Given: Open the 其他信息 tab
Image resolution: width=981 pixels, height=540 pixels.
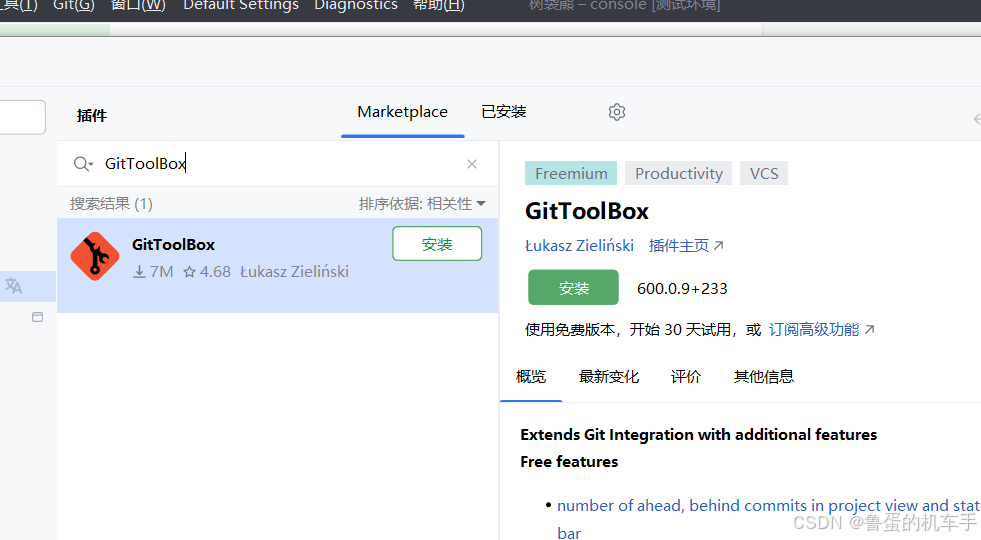Looking at the screenshot, I should tap(764, 377).
